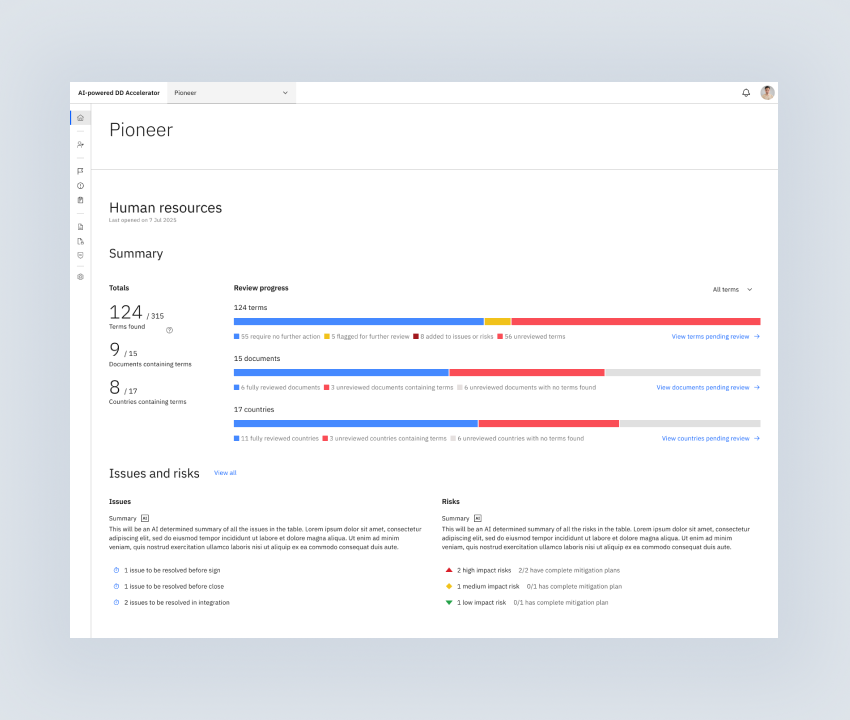Viewport: 850px width, 720px height.
Task: Open the All terms filter dropdown
Action: [731, 289]
